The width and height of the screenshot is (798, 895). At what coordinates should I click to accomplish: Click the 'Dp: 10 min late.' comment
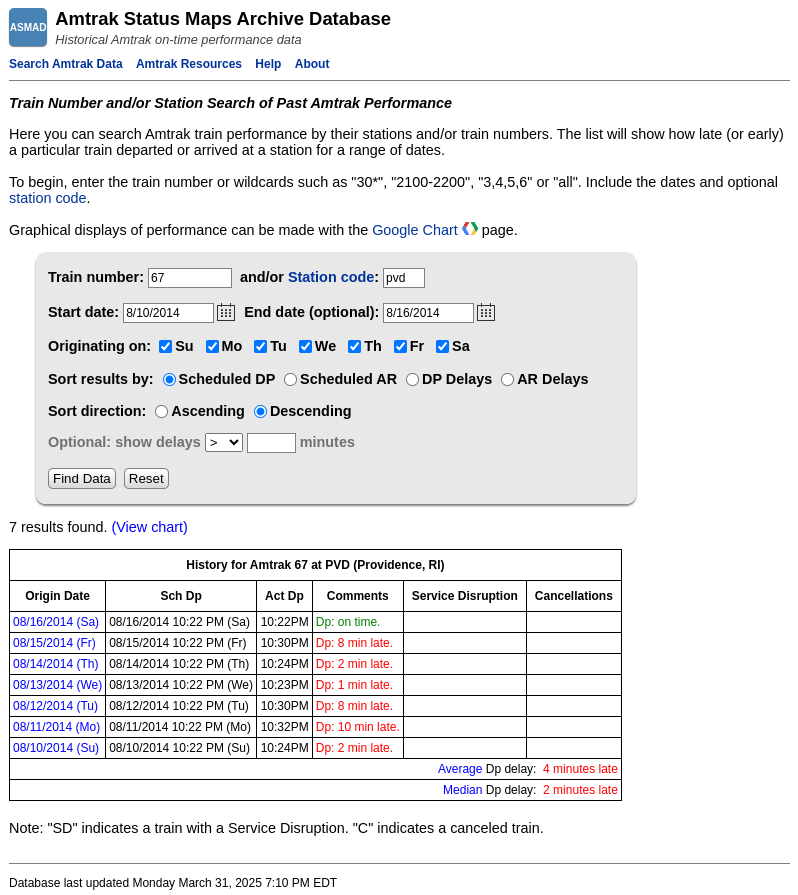pyautogui.click(x=358, y=727)
